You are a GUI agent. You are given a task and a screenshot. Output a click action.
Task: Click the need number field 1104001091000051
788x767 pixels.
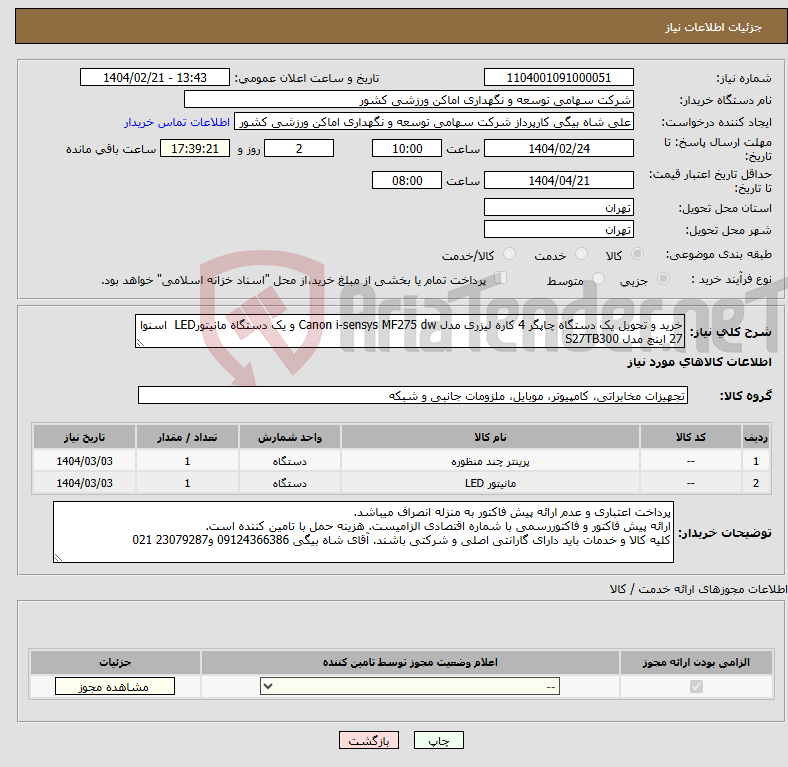click(558, 77)
